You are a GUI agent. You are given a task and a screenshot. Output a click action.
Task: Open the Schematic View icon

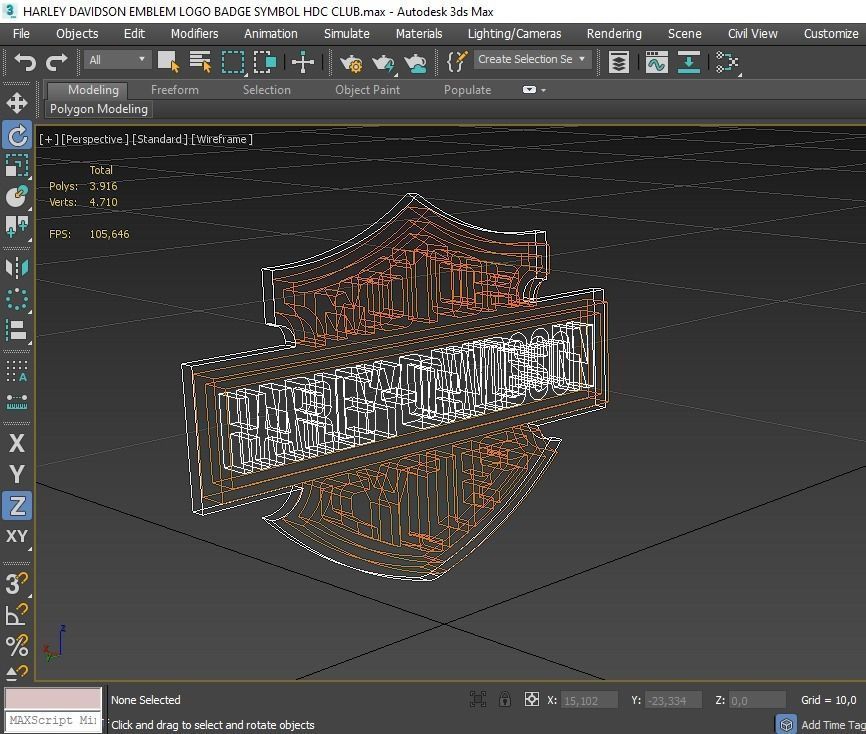point(727,61)
